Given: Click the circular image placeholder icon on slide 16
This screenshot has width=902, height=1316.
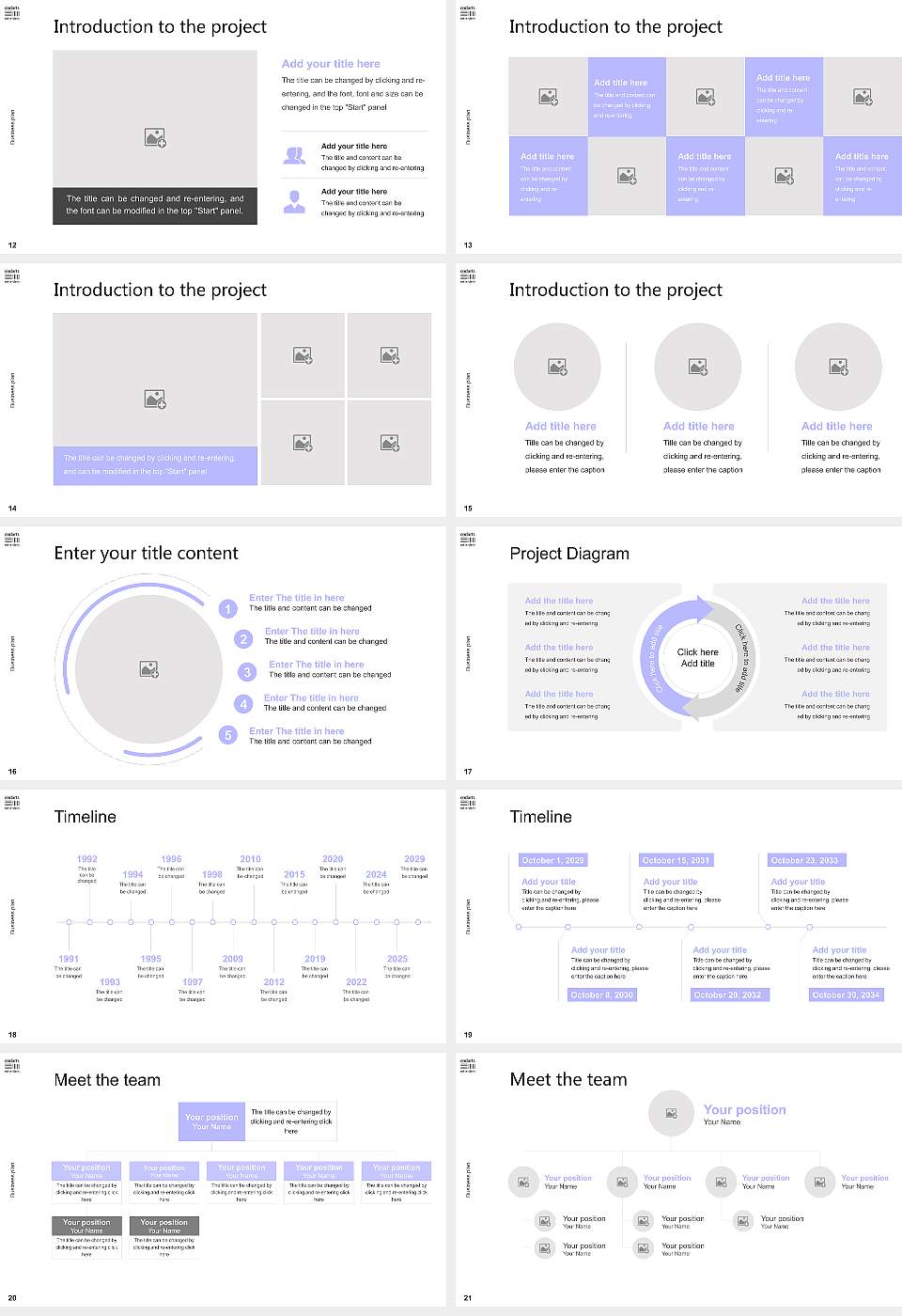Looking at the screenshot, I should [x=148, y=669].
